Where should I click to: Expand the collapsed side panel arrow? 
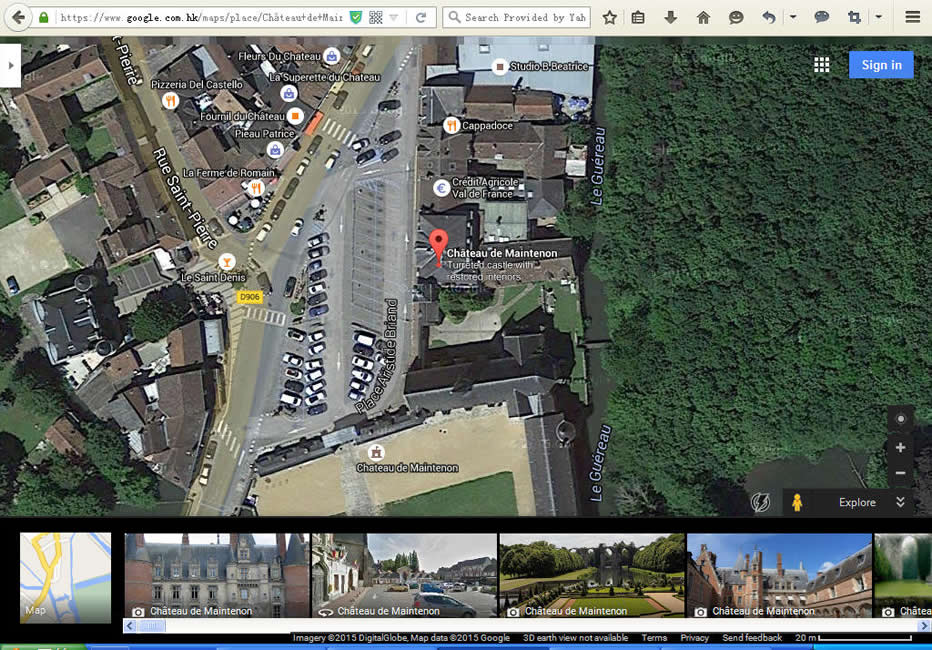pos(11,65)
